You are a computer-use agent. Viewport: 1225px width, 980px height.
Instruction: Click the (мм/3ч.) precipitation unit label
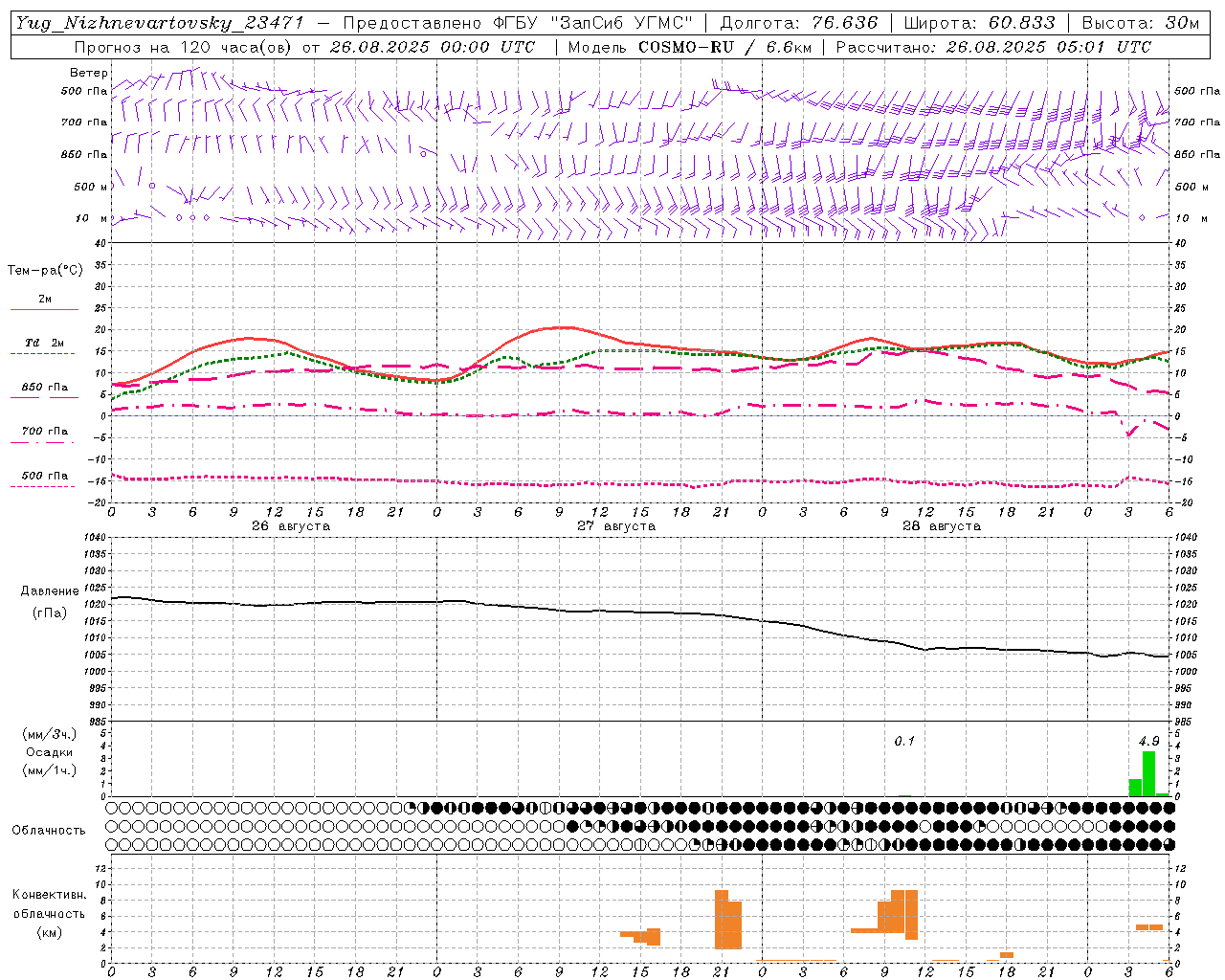50,735
